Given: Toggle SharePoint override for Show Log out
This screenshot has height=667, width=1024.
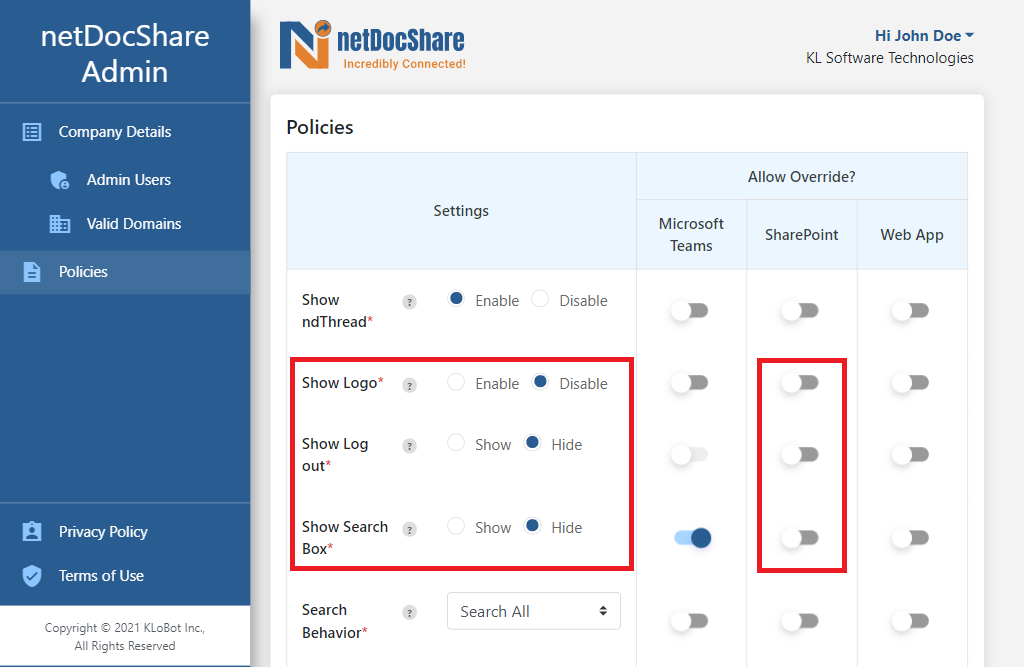Looking at the screenshot, I should coord(800,454).
